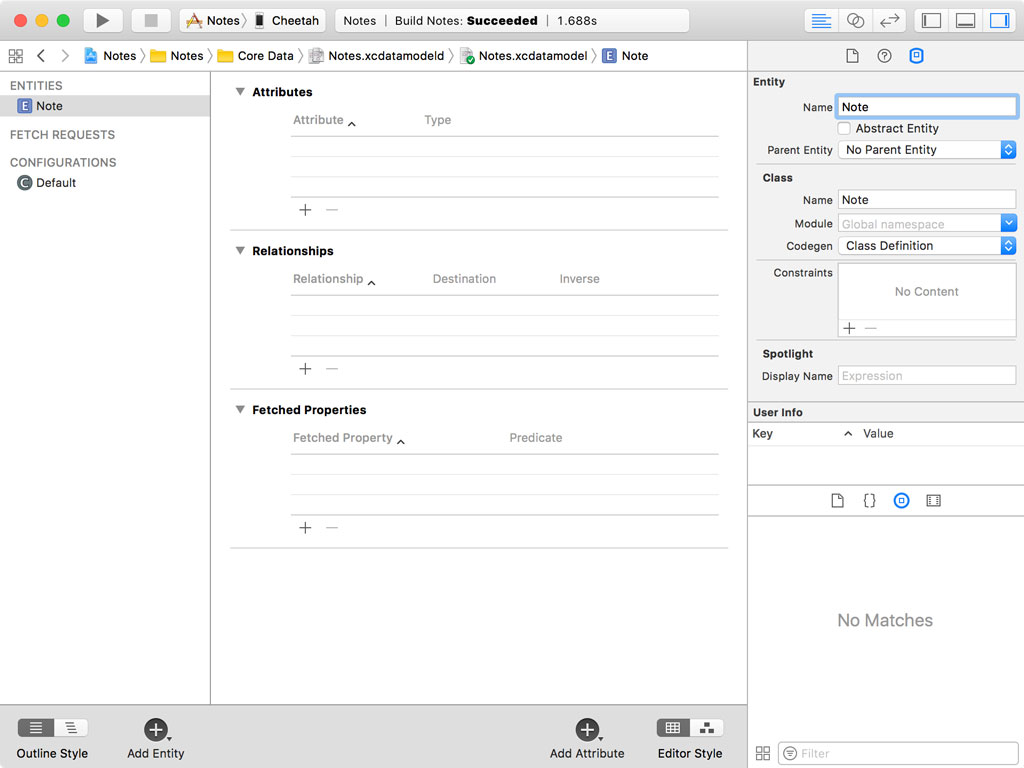Click the Add Attribute button
Viewport: 1024px width, 768px height.
click(587, 730)
